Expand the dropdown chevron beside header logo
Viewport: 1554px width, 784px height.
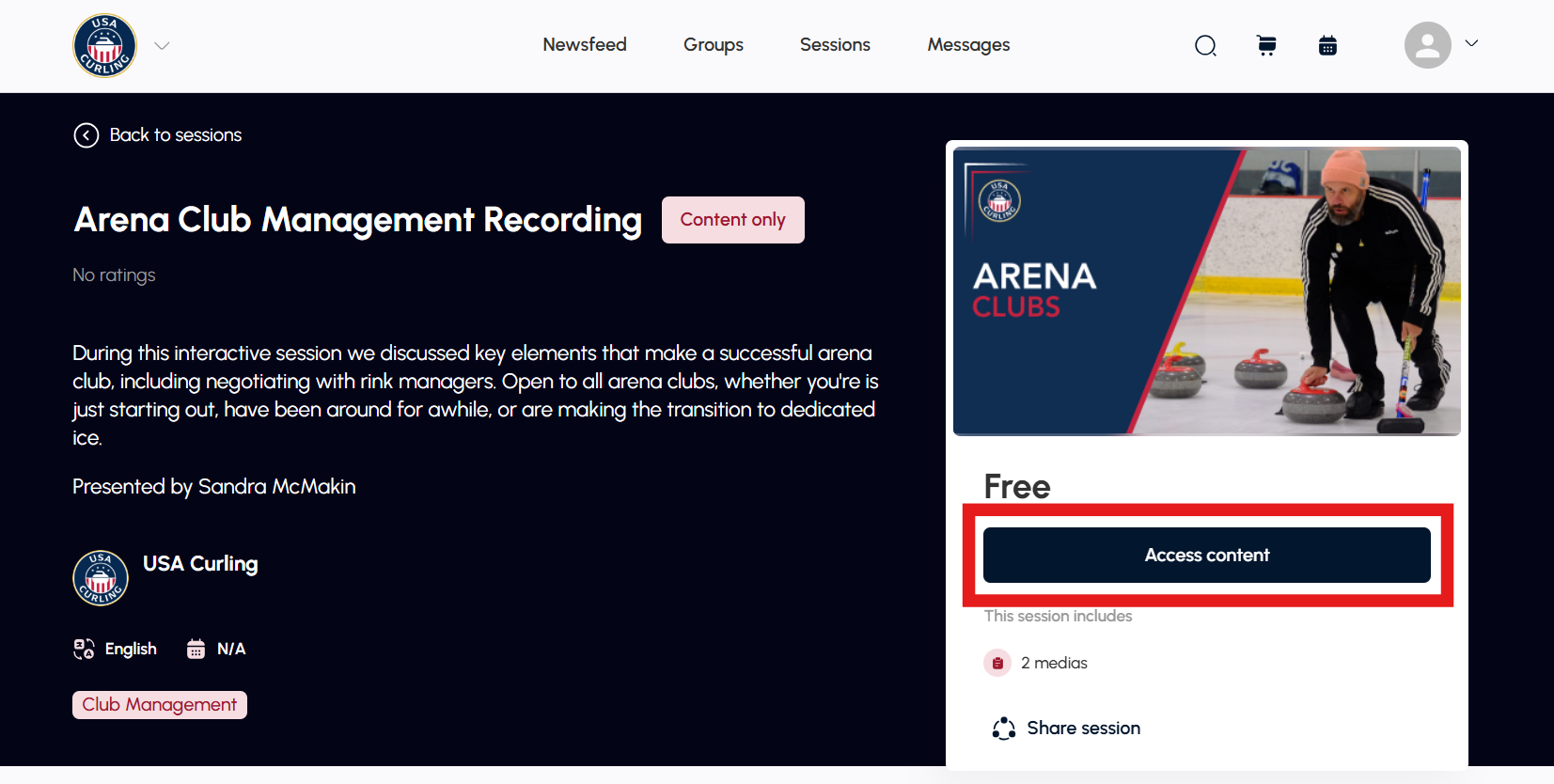pyautogui.click(x=162, y=45)
